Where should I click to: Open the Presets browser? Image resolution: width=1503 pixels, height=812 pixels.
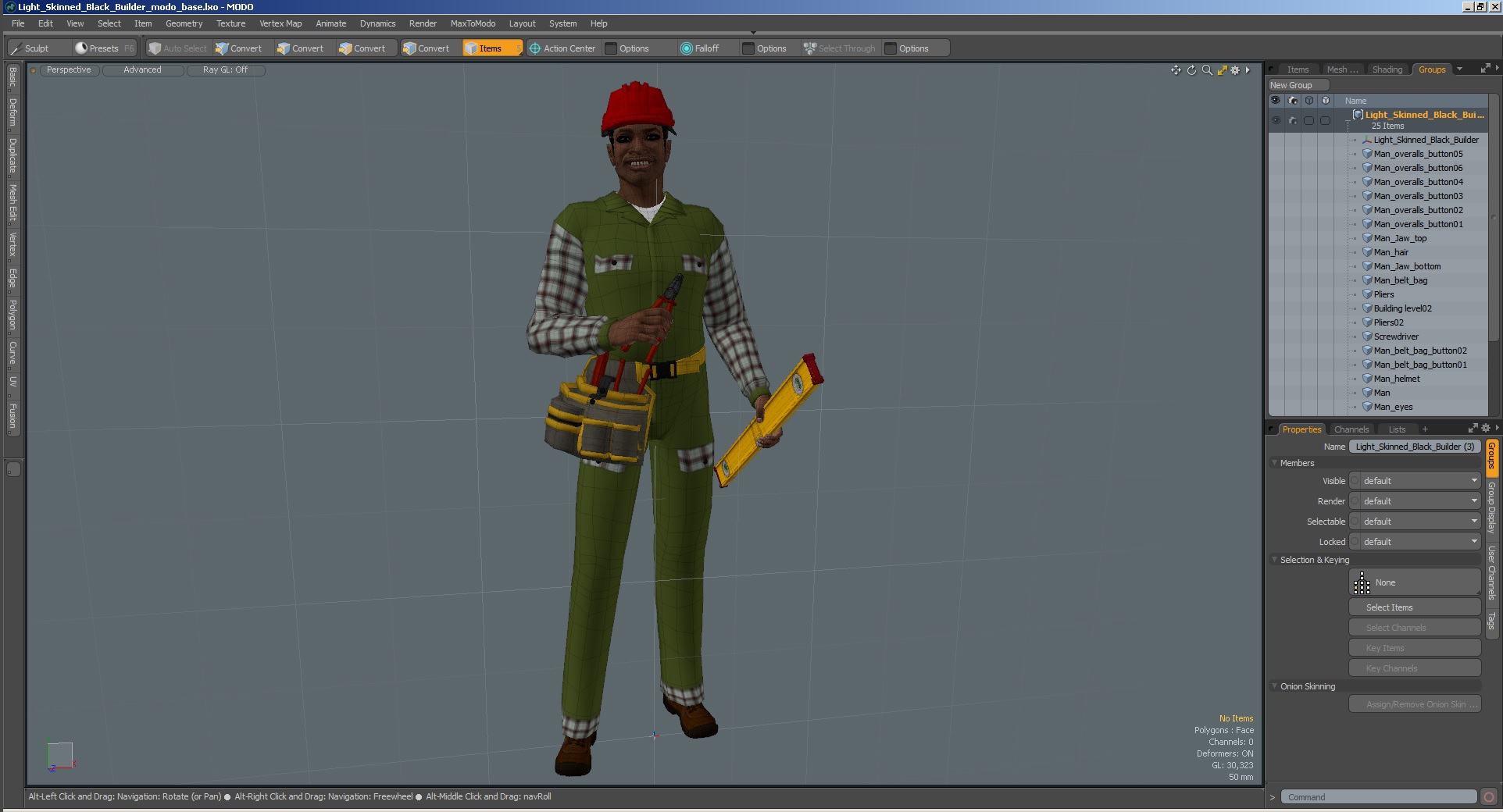(x=104, y=48)
